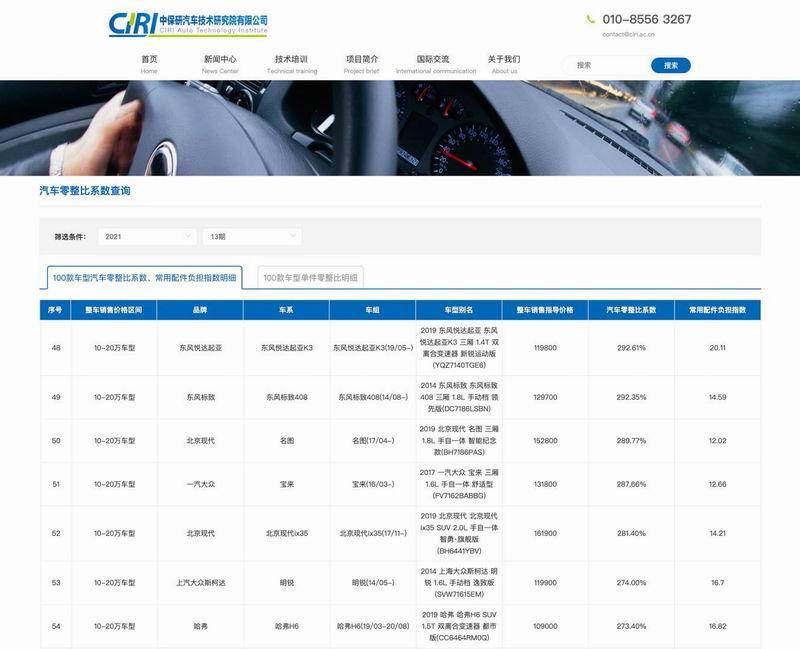This screenshot has height=649, width=800.
Task: Click the 宝来(16/03-) group cell
Action: (373, 484)
